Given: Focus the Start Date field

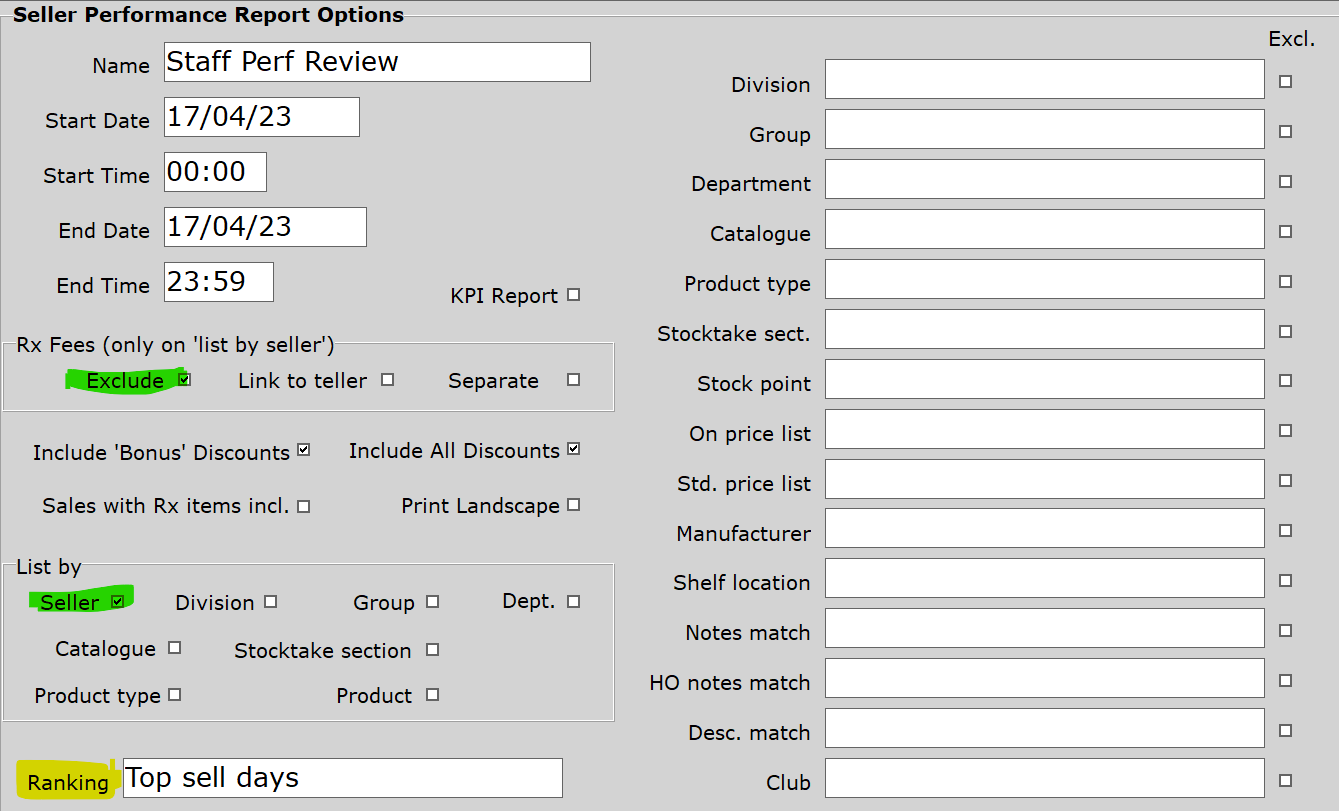Looking at the screenshot, I should [260, 117].
